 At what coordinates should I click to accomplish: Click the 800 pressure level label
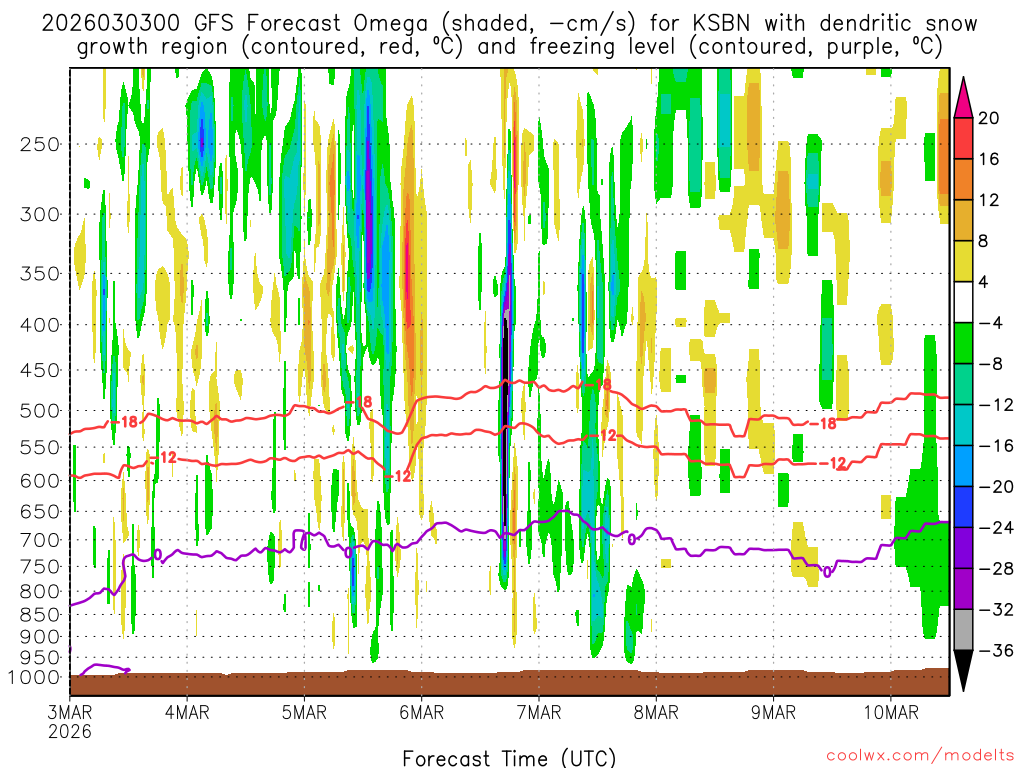pos(40,592)
